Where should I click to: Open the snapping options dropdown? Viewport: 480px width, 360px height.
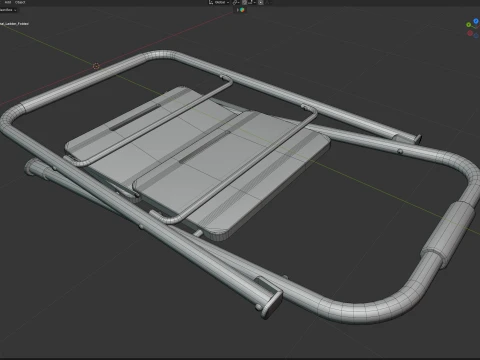click(x=252, y=2)
